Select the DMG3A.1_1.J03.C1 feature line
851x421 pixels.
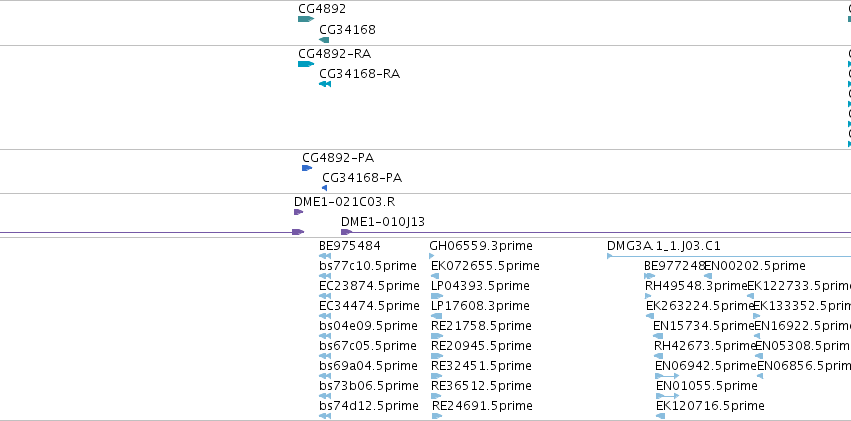click(729, 256)
